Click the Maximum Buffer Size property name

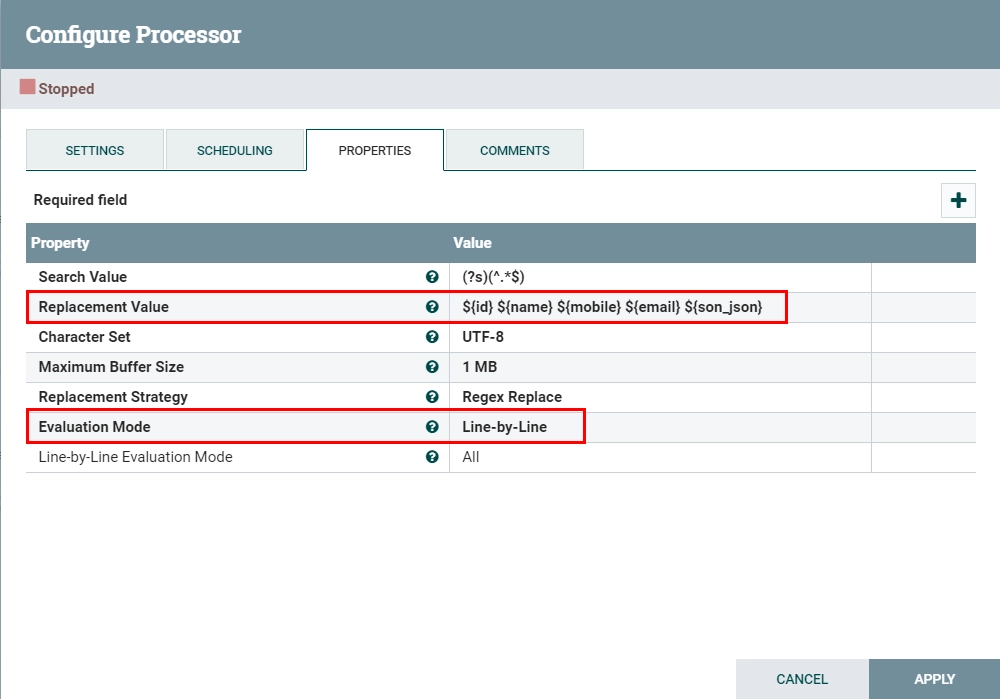click(x=111, y=367)
